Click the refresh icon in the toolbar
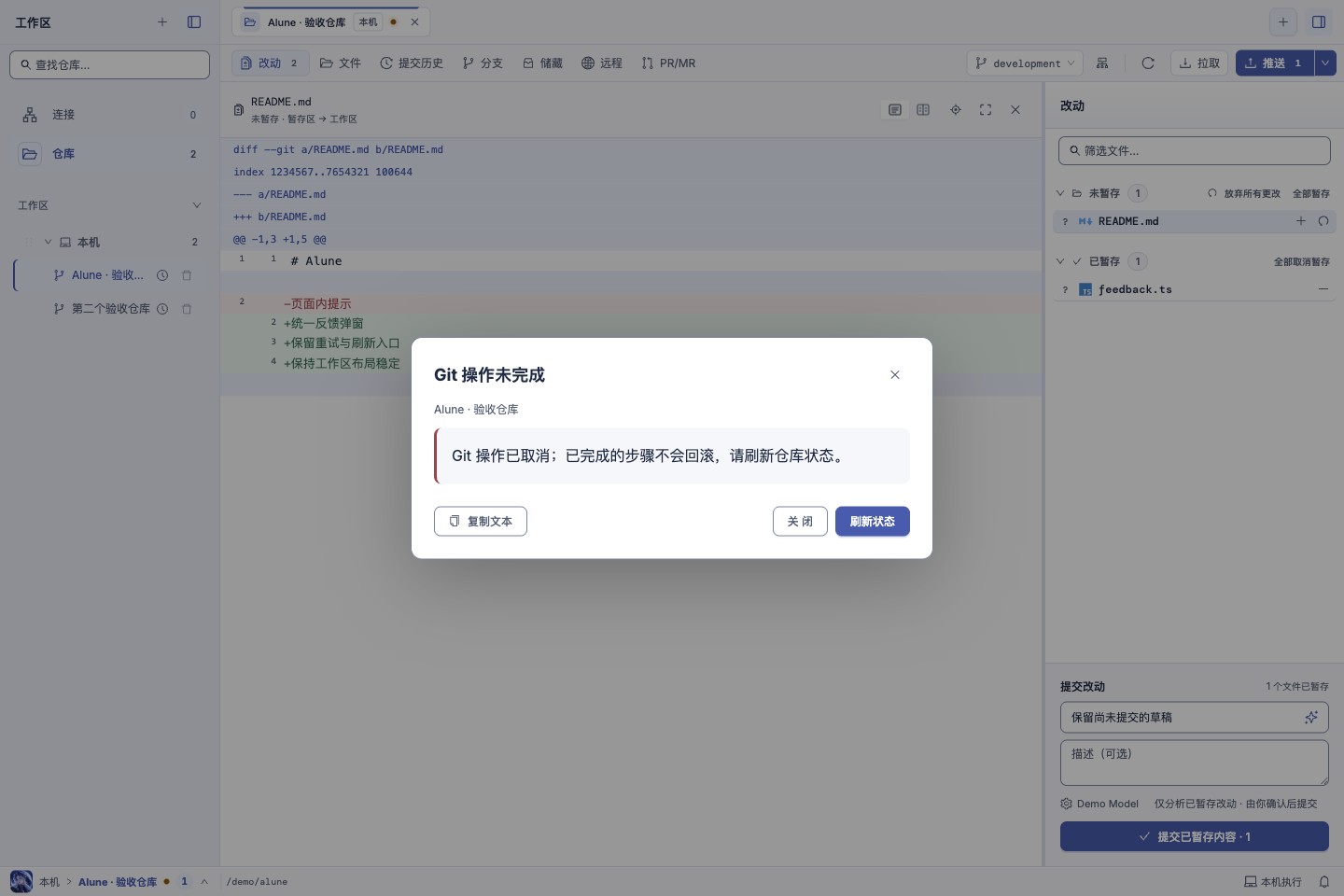Viewport: 1344px width, 896px height. pyautogui.click(x=1148, y=63)
